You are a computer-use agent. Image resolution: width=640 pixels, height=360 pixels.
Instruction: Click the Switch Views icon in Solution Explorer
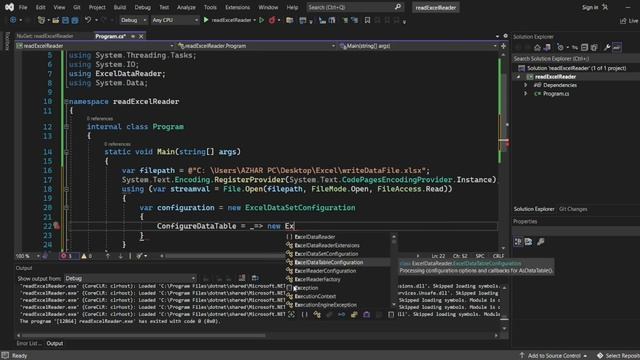tap(547, 48)
